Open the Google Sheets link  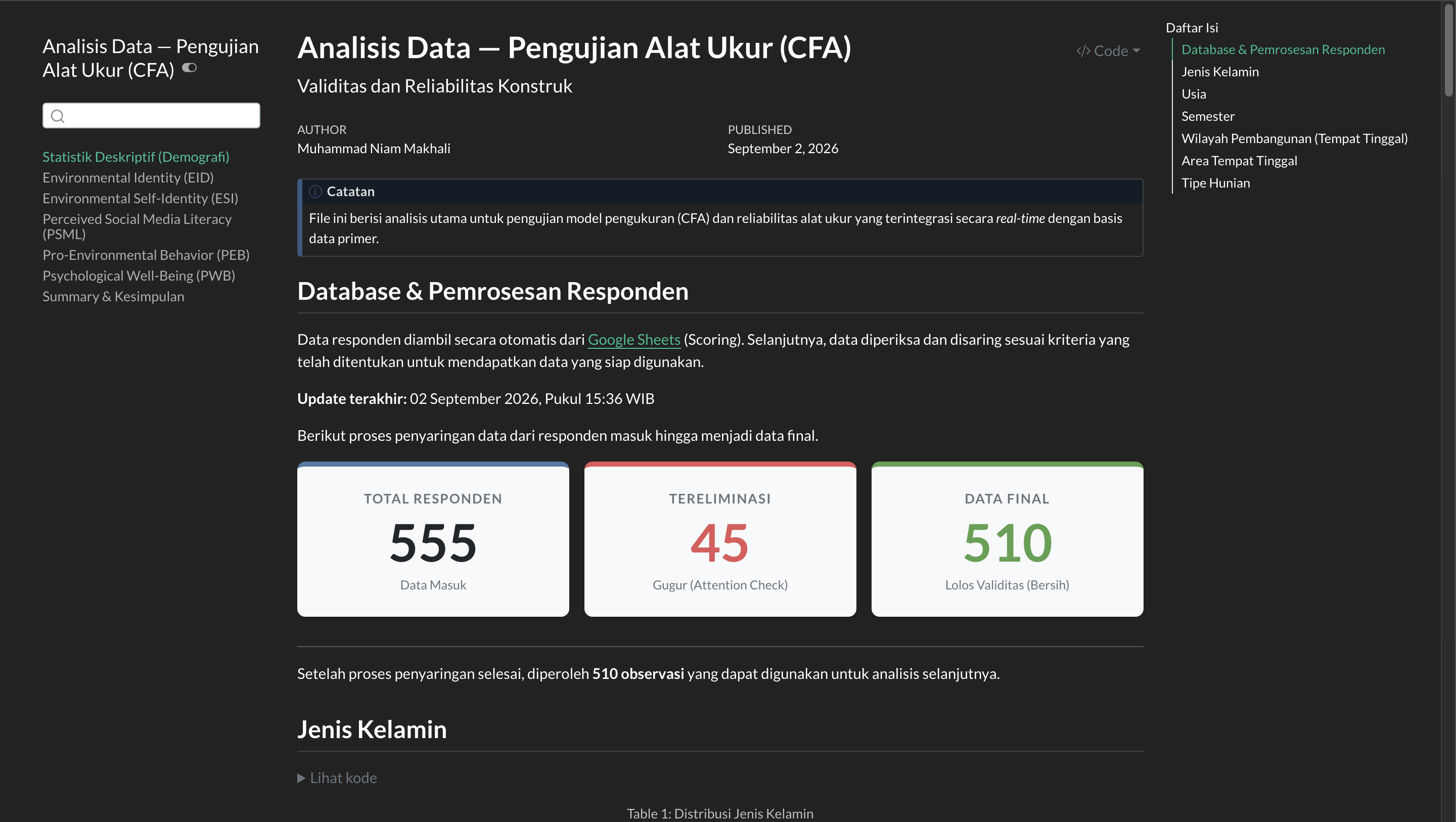633,339
